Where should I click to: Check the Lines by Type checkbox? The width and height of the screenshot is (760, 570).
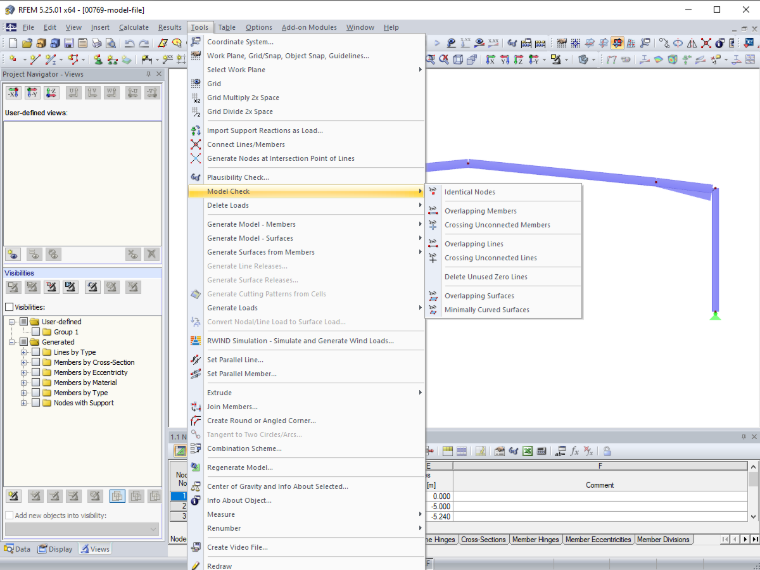pyautogui.click(x=36, y=352)
